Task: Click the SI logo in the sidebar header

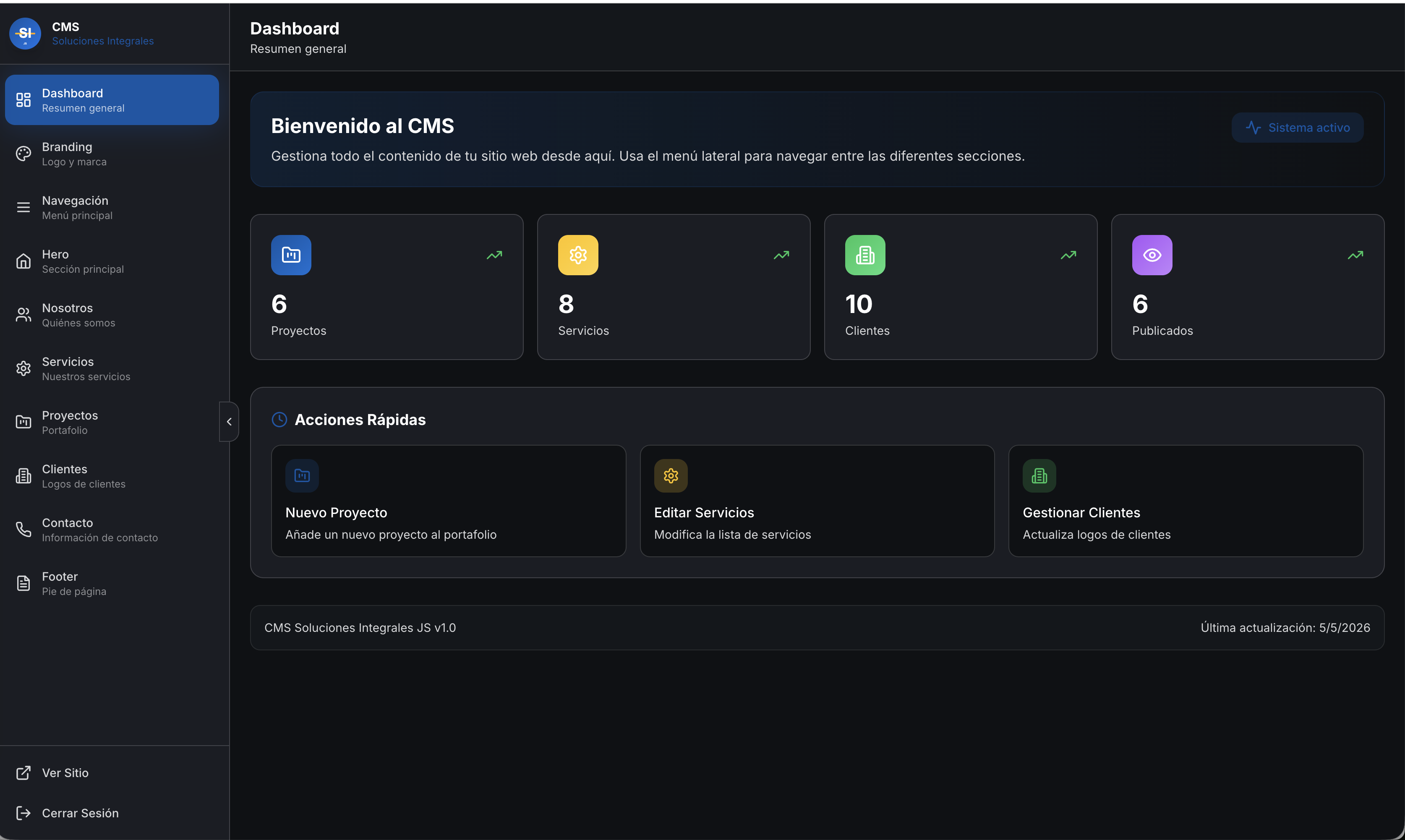Action: tap(25, 34)
